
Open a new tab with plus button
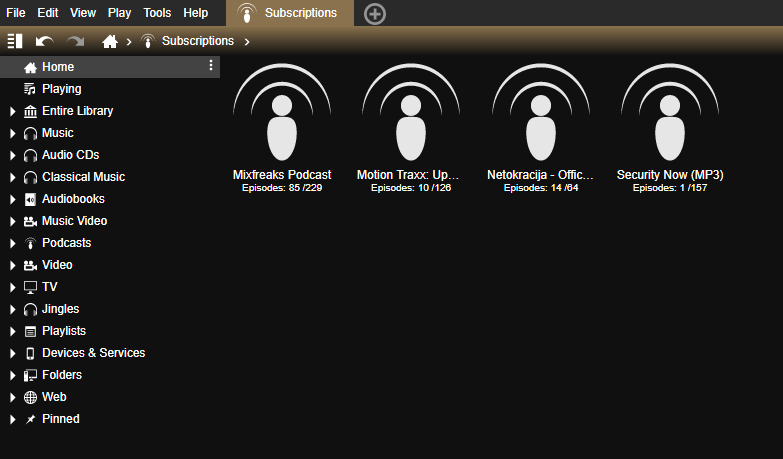(x=374, y=13)
